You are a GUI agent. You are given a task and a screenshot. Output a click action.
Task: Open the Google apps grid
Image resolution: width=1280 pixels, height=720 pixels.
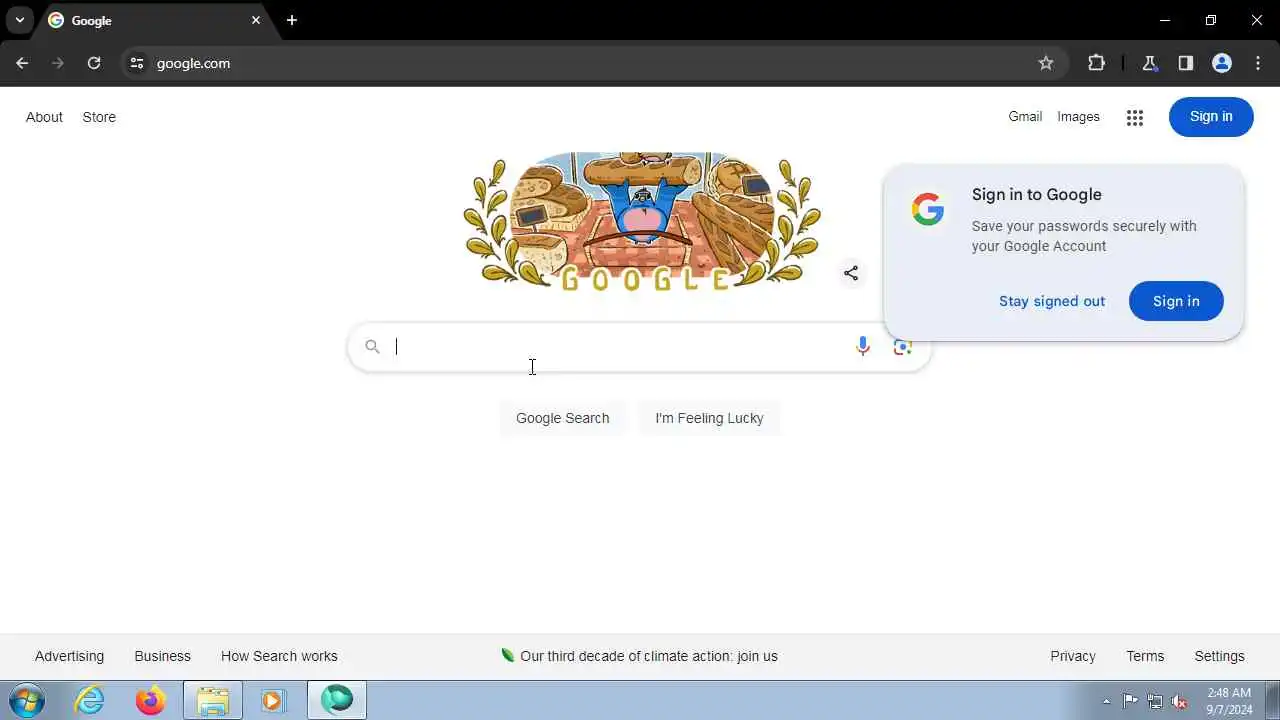[x=1134, y=118]
